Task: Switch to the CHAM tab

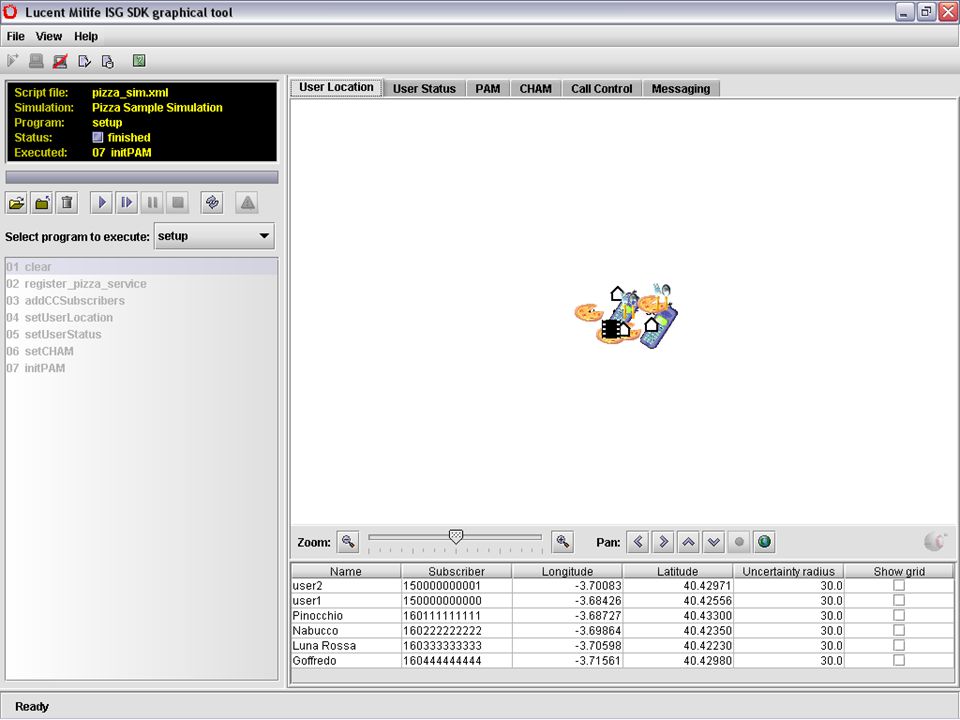Action: [536, 89]
